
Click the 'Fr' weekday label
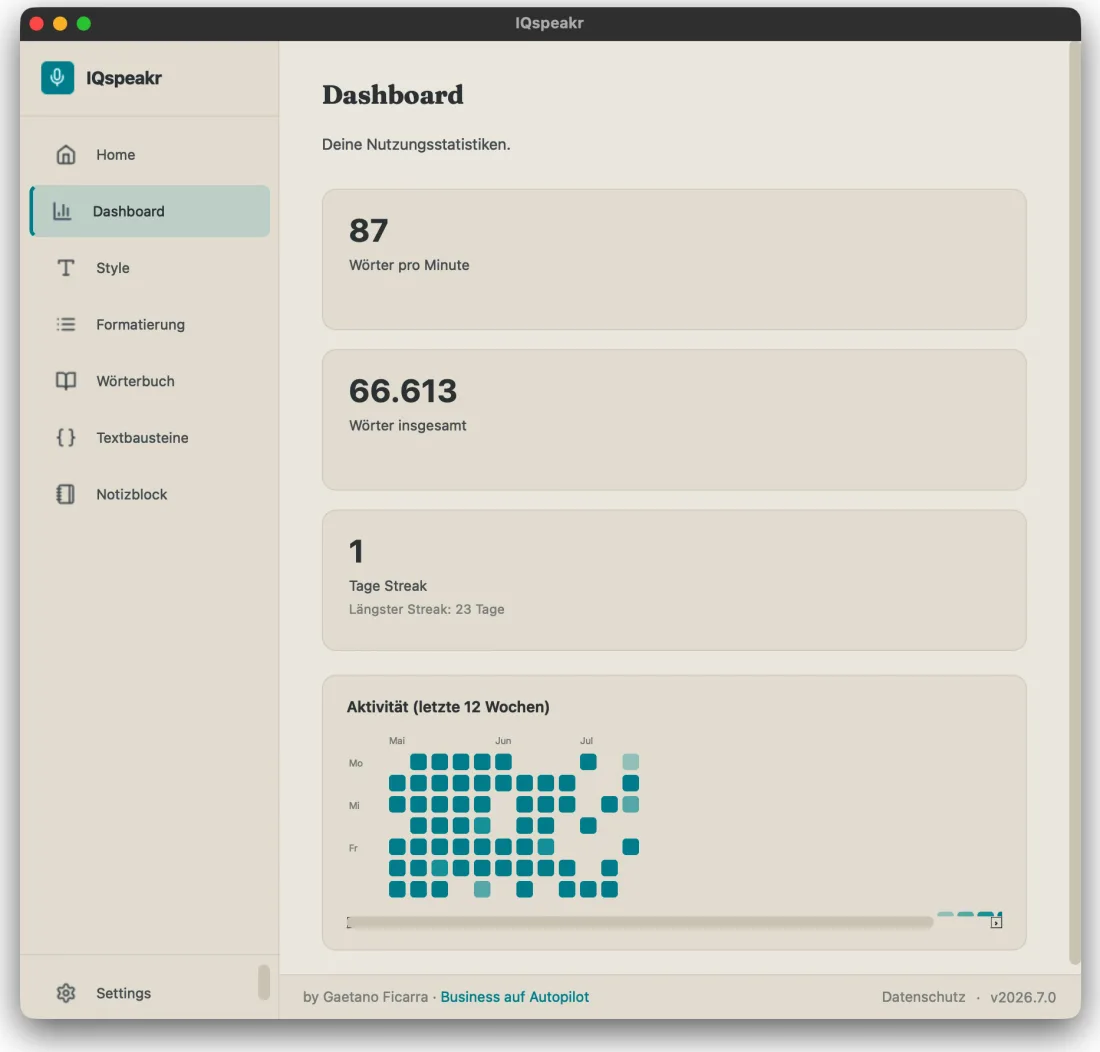tap(354, 848)
